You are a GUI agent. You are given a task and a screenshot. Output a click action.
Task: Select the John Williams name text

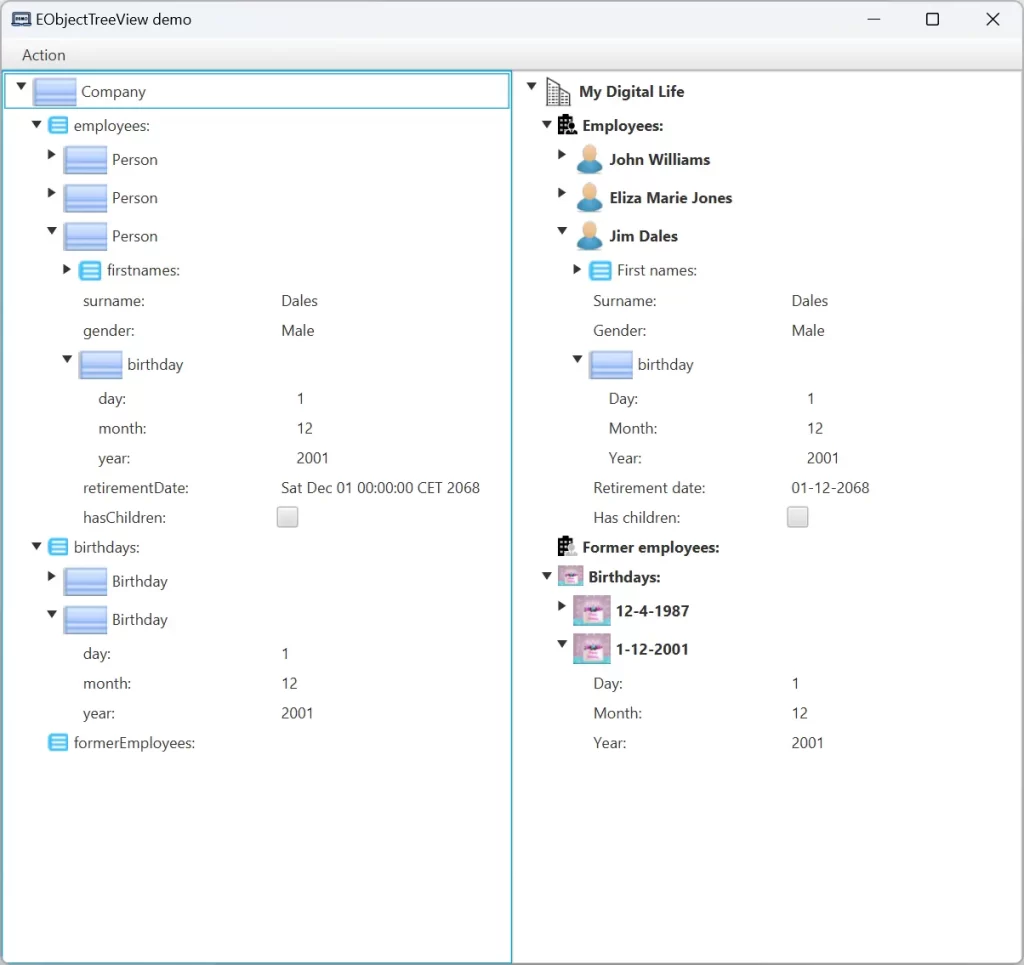[x=660, y=160]
